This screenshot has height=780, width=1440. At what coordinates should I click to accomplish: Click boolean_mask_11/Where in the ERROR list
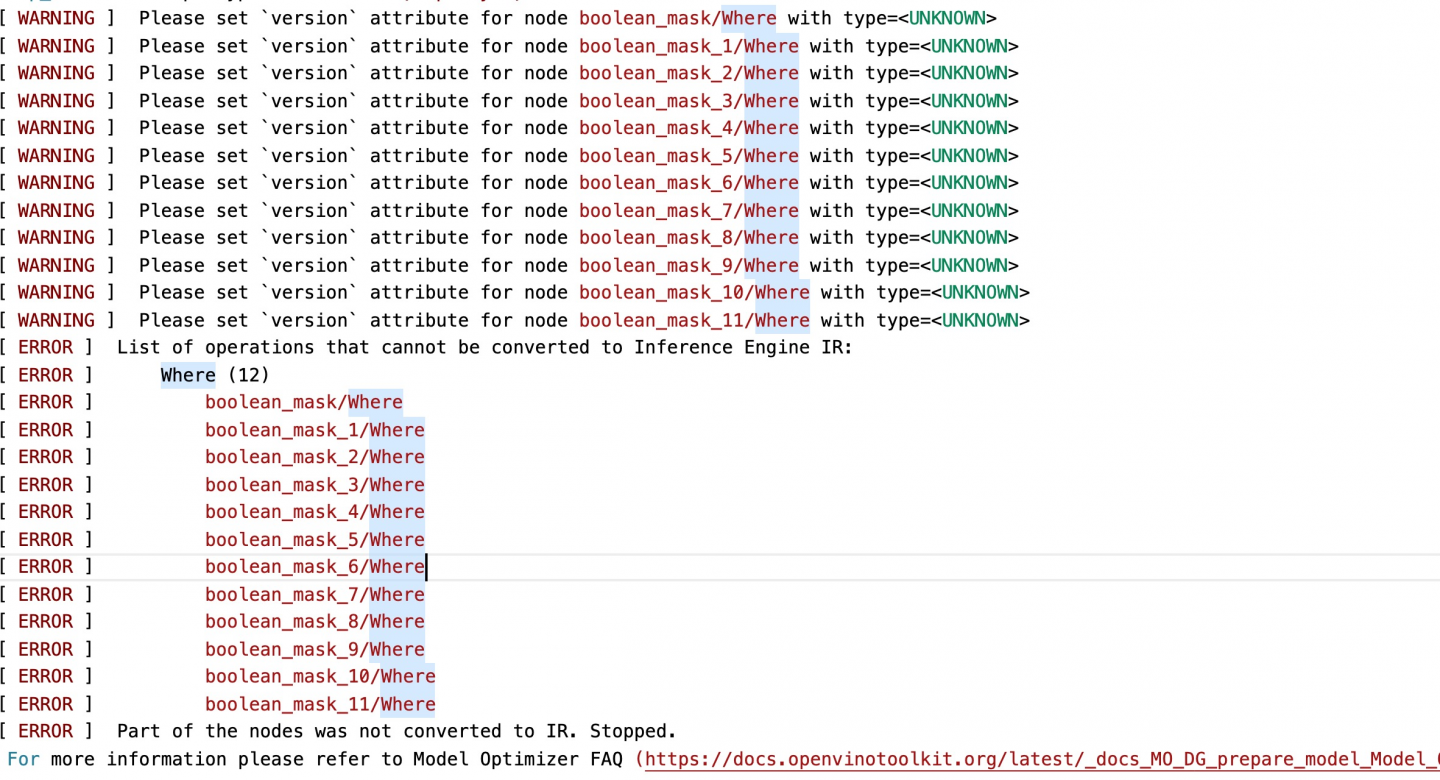[x=320, y=704]
